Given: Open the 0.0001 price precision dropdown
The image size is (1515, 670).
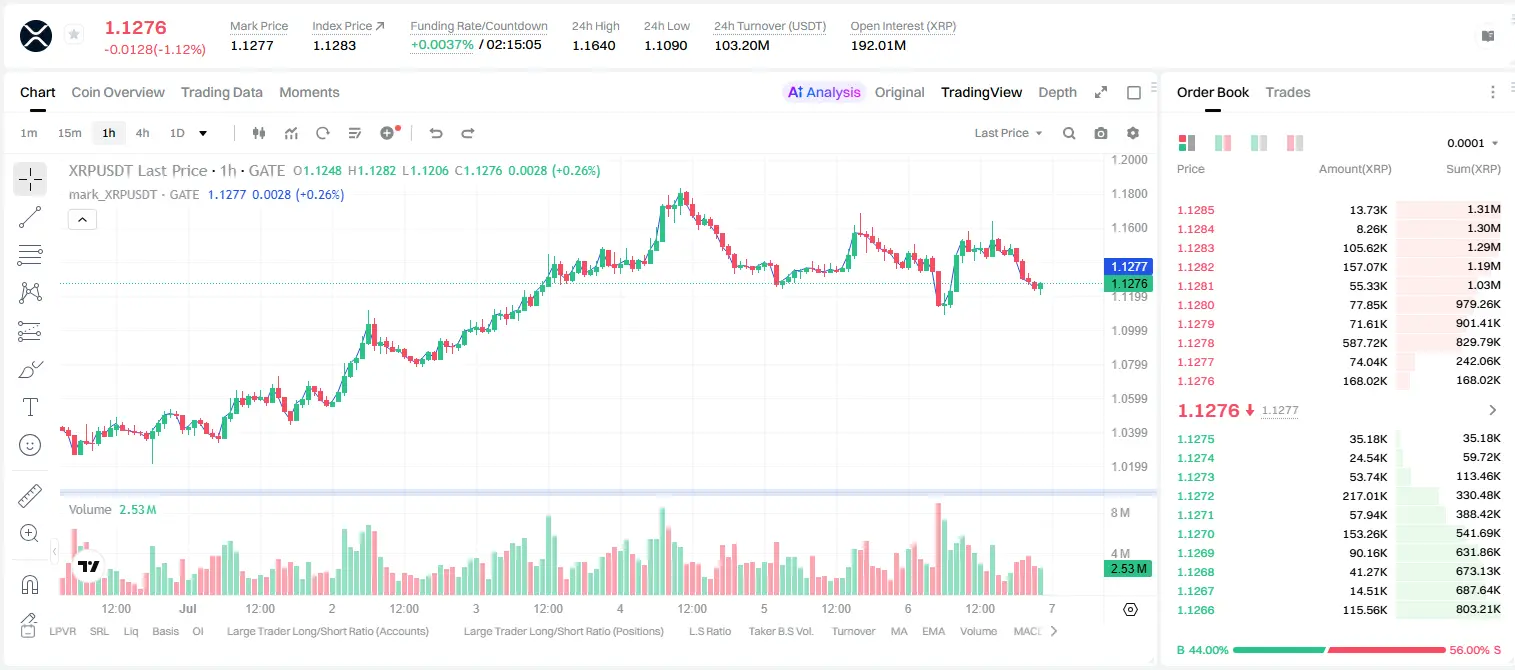Looking at the screenshot, I should pos(1473,143).
